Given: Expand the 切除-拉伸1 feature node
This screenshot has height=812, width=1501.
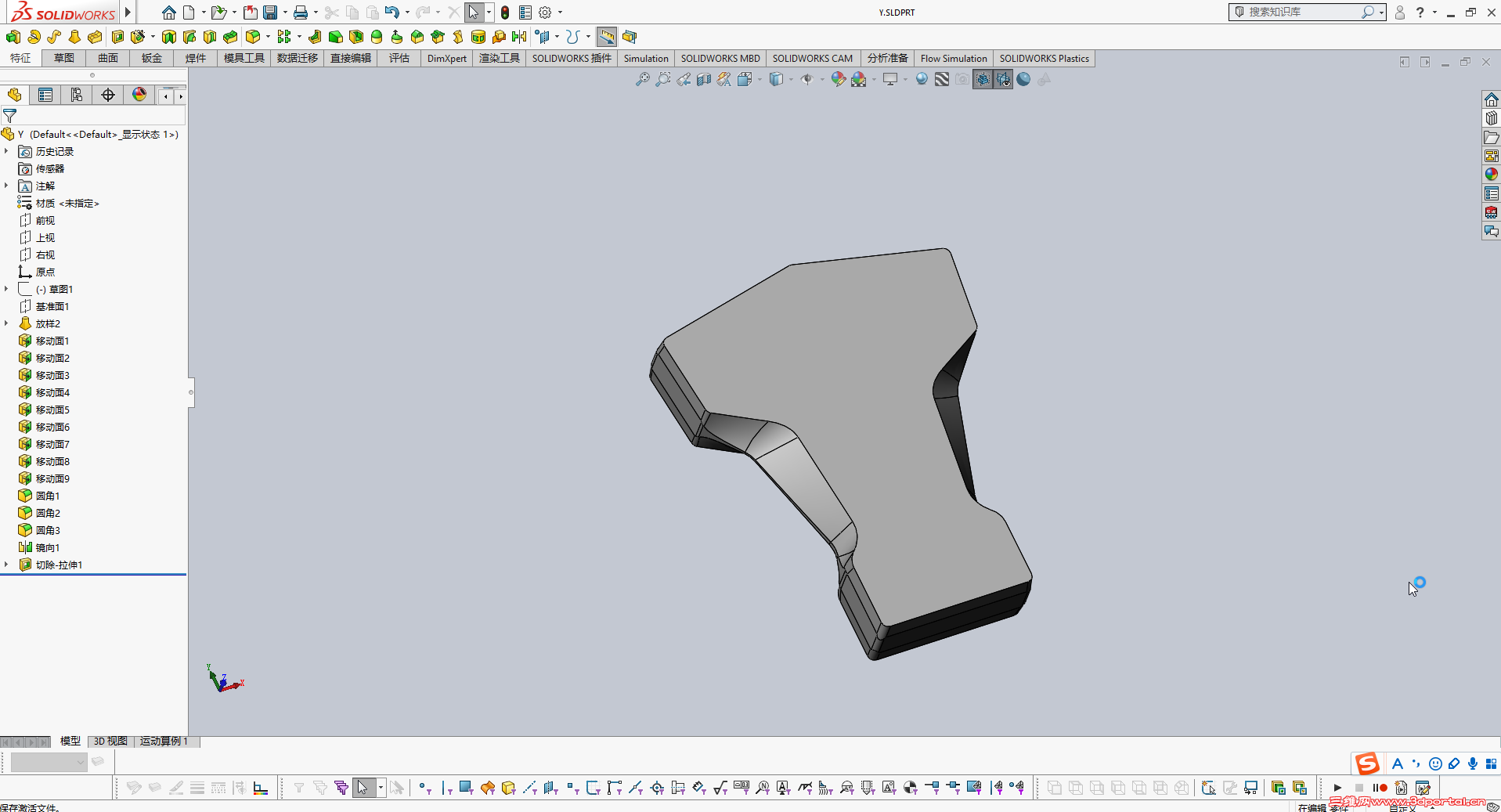Looking at the screenshot, I should [6, 565].
